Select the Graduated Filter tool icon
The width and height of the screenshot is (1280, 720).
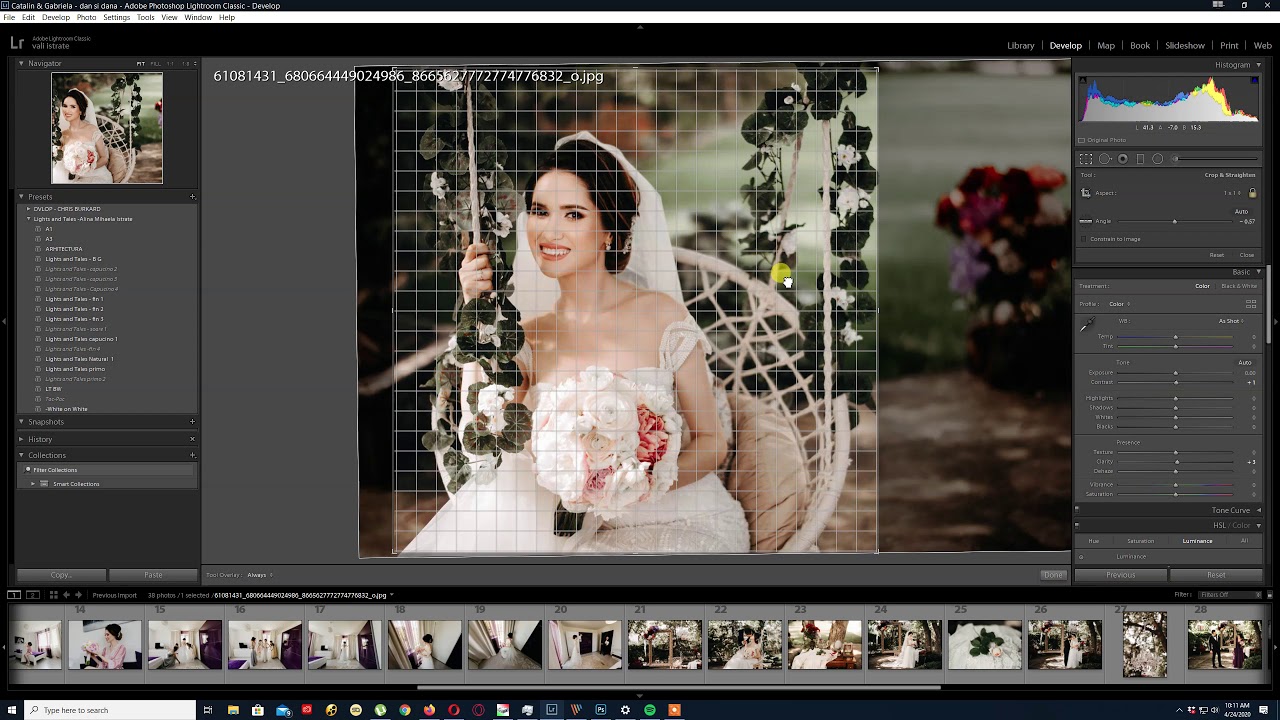1140,159
